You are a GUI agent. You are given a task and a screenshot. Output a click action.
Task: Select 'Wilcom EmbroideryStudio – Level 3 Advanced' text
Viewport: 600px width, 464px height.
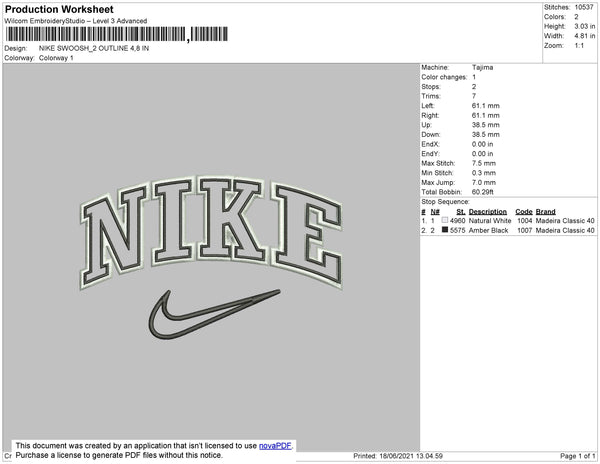[x=76, y=21]
